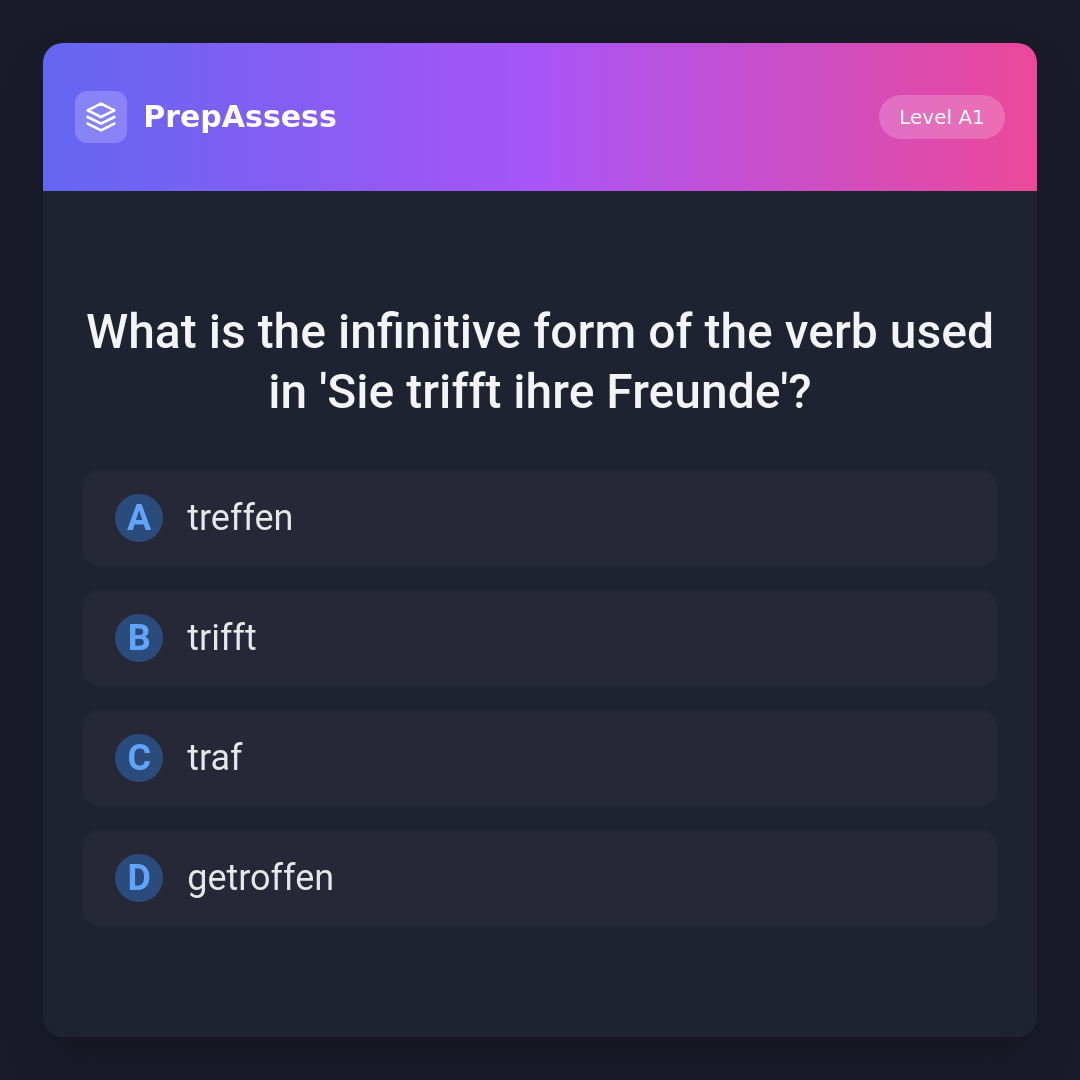The image size is (1080, 1080).
Task: Click the answer text 'trifft'
Action: point(222,638)
